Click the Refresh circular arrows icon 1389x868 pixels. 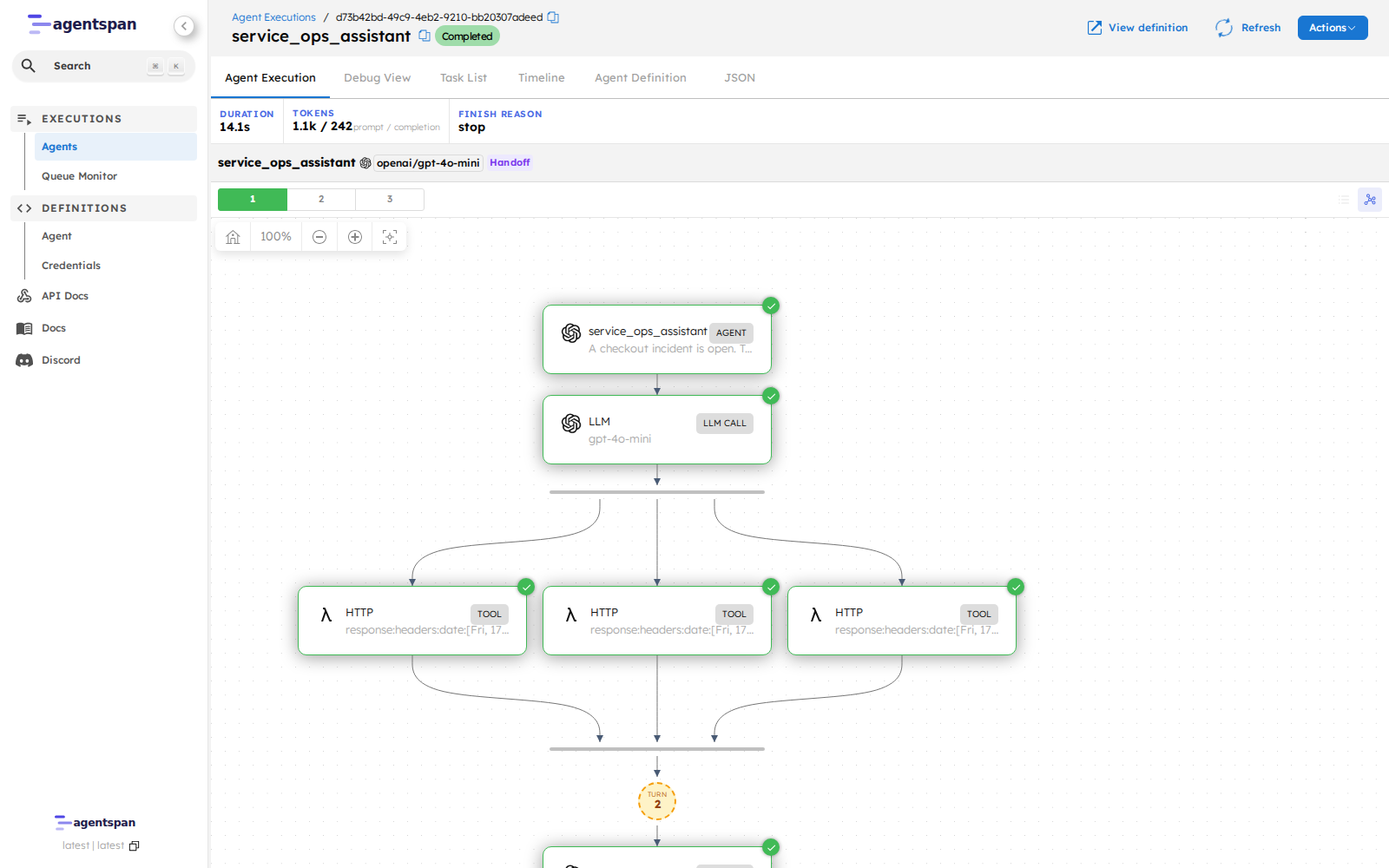(1224, 28)
